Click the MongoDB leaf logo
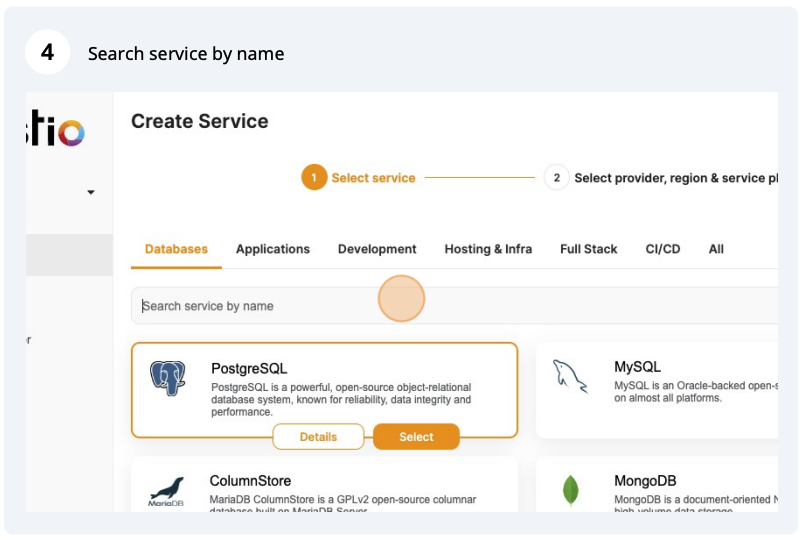The height and width of the screenshot is (540, 804). coord(571,490)
